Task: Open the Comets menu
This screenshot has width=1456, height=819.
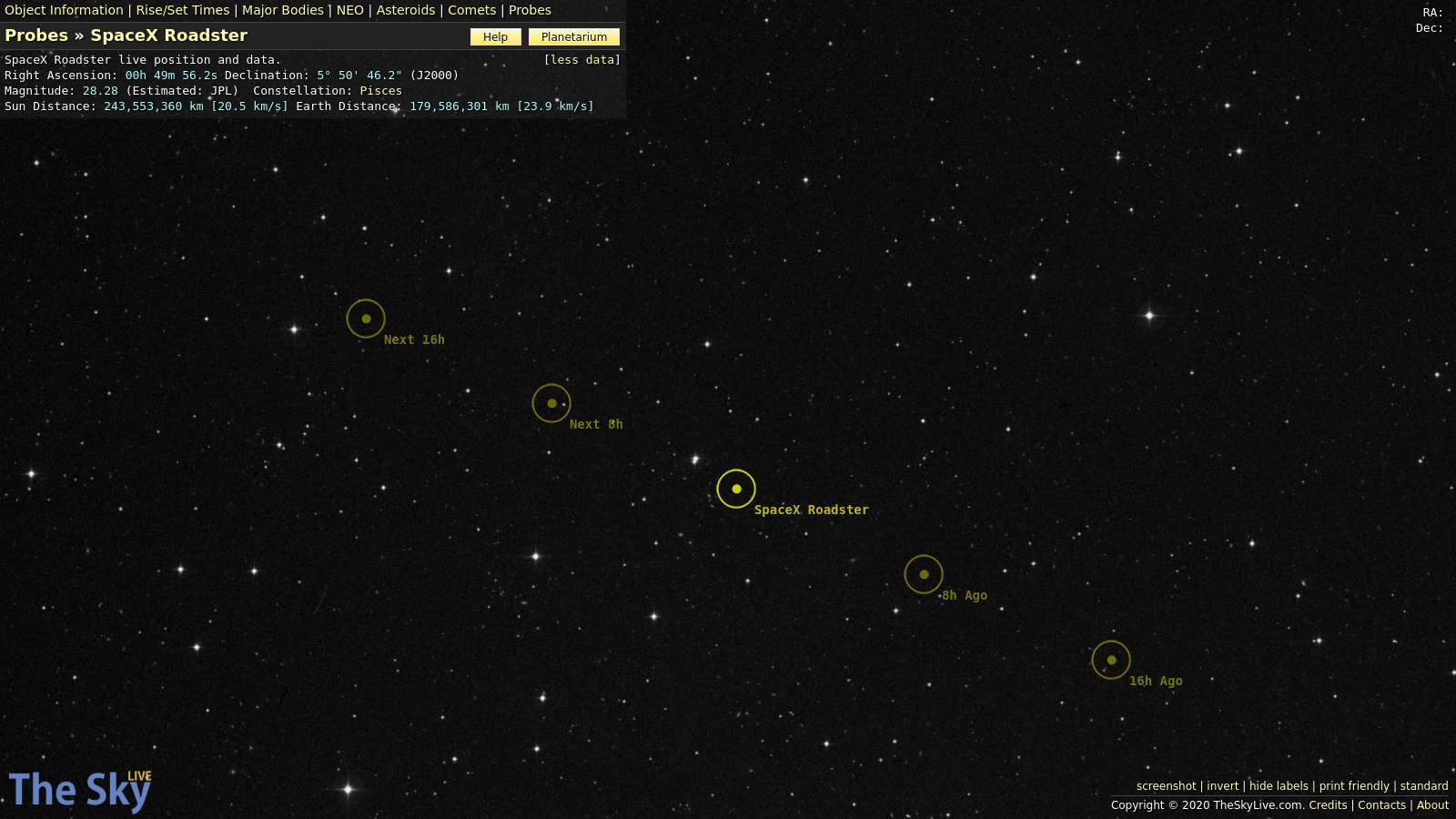Action: pos(472,10)
